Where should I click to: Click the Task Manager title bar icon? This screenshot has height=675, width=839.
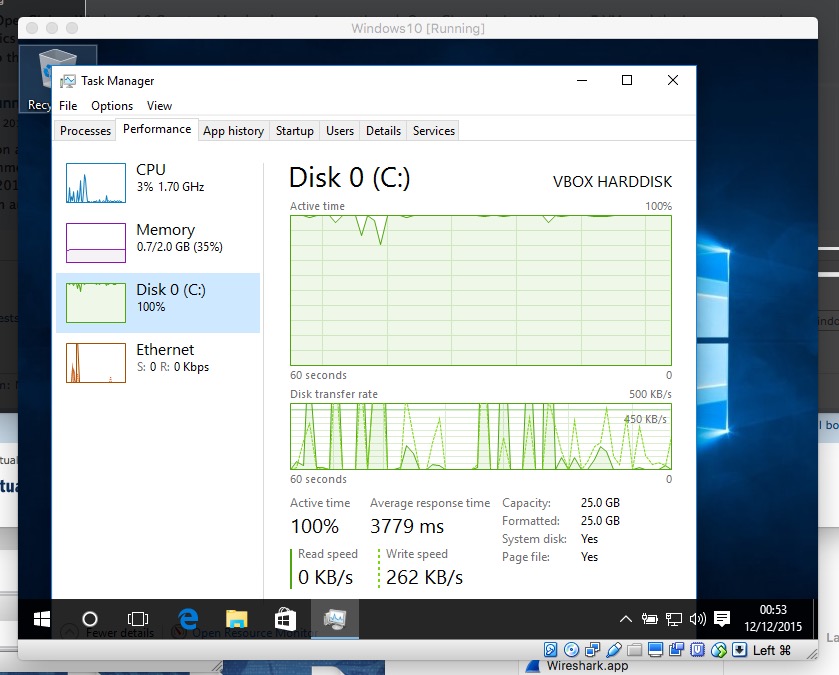point(68,81)
